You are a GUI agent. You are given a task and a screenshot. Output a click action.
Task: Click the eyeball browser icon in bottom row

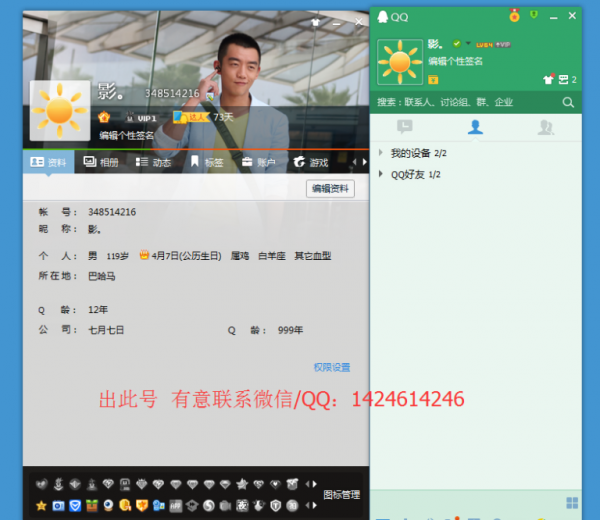[108, 506]
